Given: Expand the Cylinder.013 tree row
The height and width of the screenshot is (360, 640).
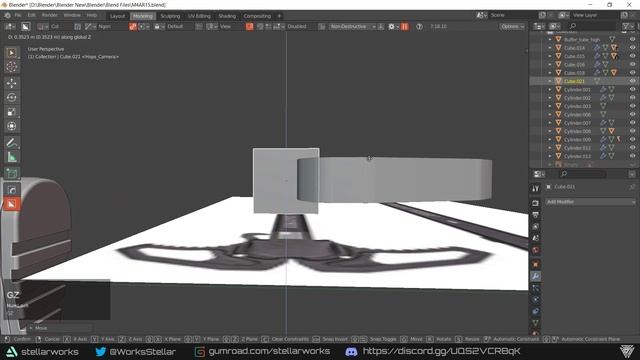Looking at the screenshot, I should click(550, 156).
